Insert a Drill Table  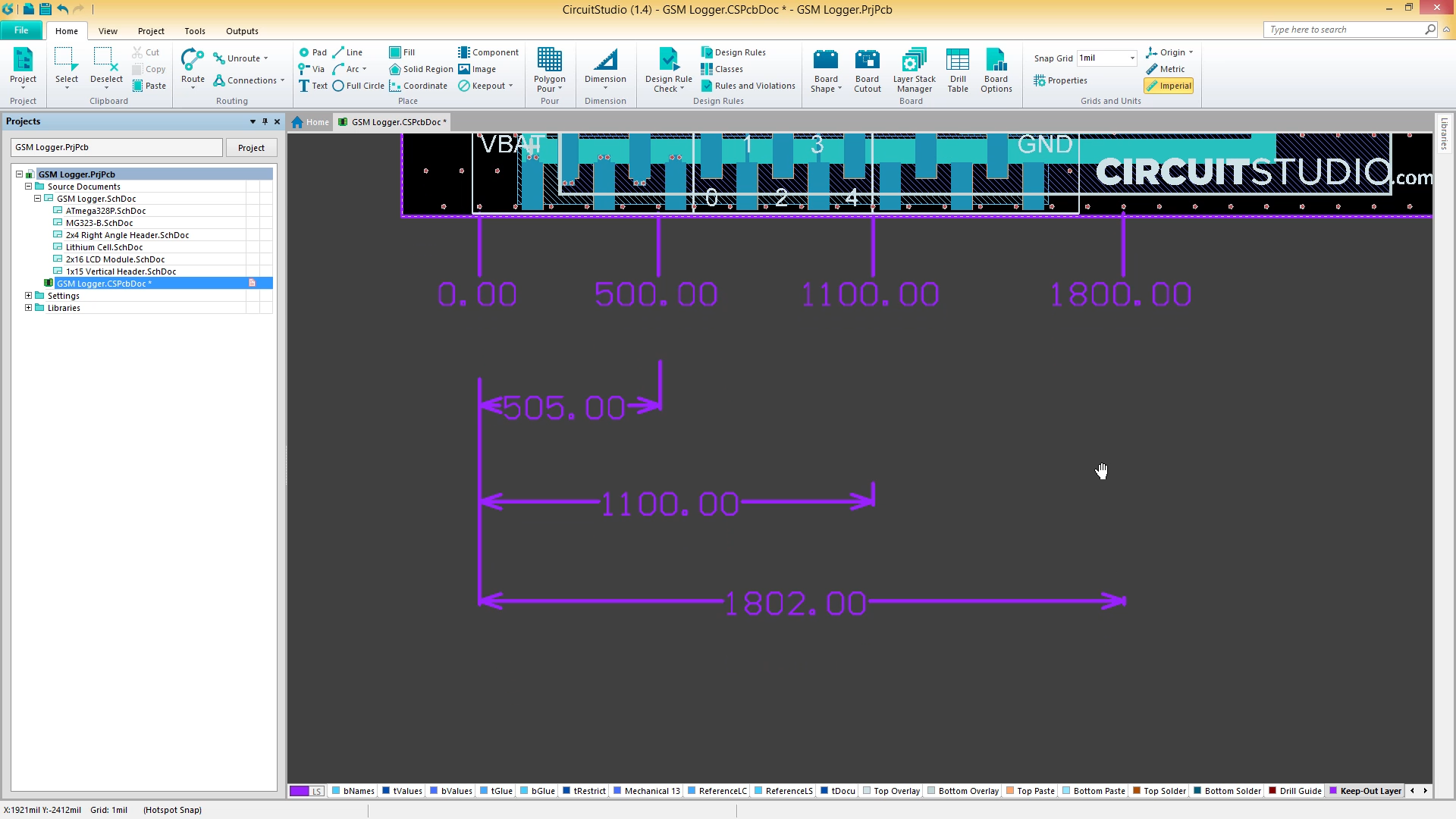(x=958, y=72)
